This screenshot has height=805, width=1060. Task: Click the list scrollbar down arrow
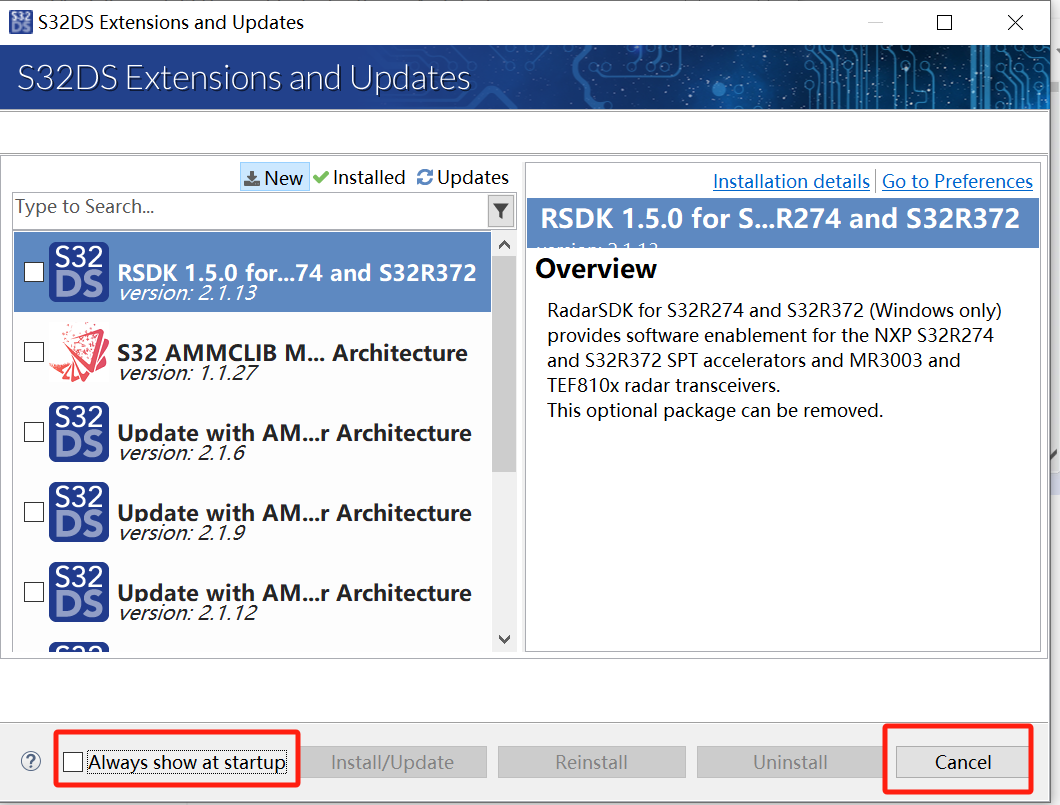[504, 639]
